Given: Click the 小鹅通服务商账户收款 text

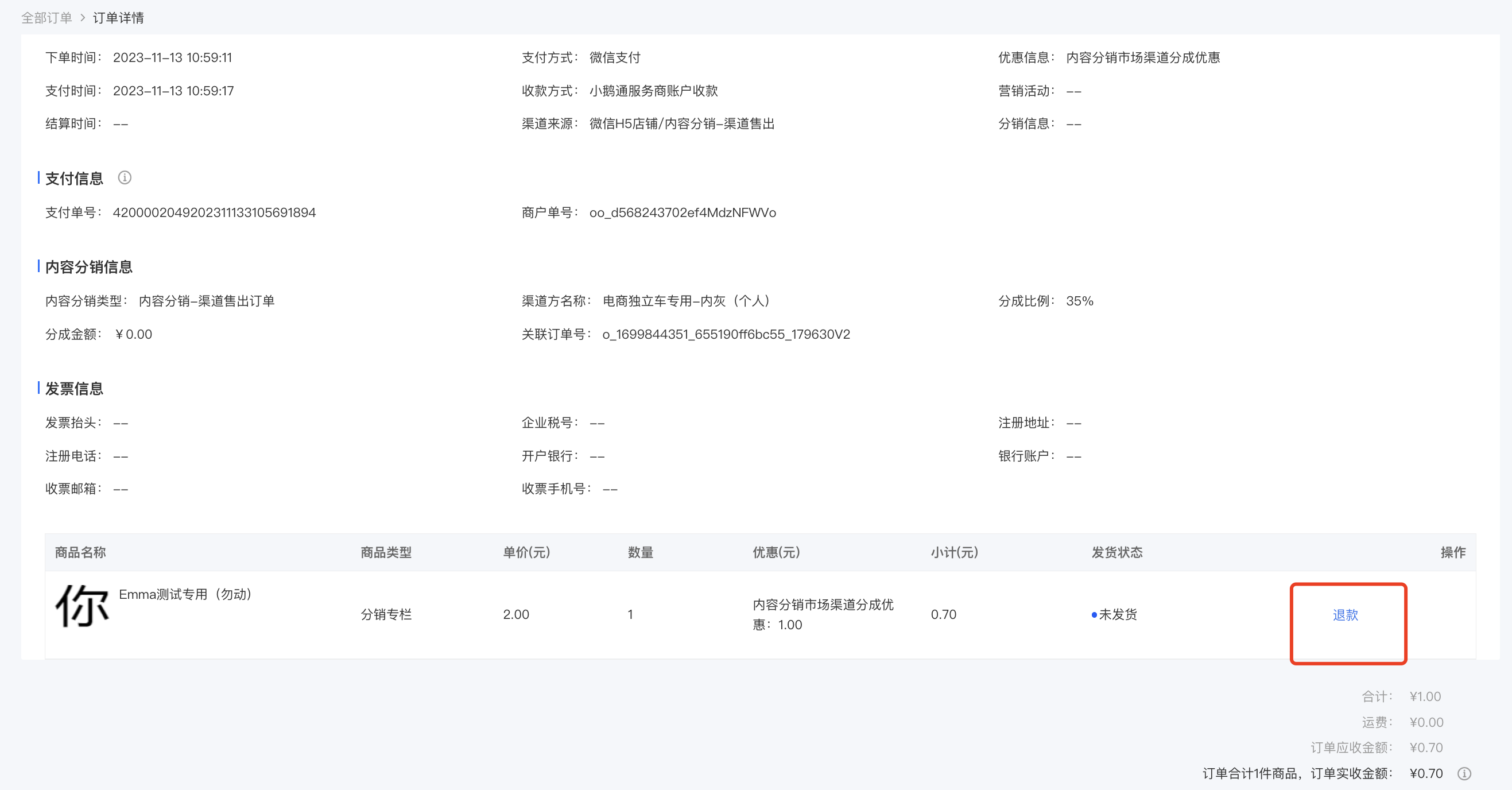Looking at the screenshot, I should [x=653, y=91].
